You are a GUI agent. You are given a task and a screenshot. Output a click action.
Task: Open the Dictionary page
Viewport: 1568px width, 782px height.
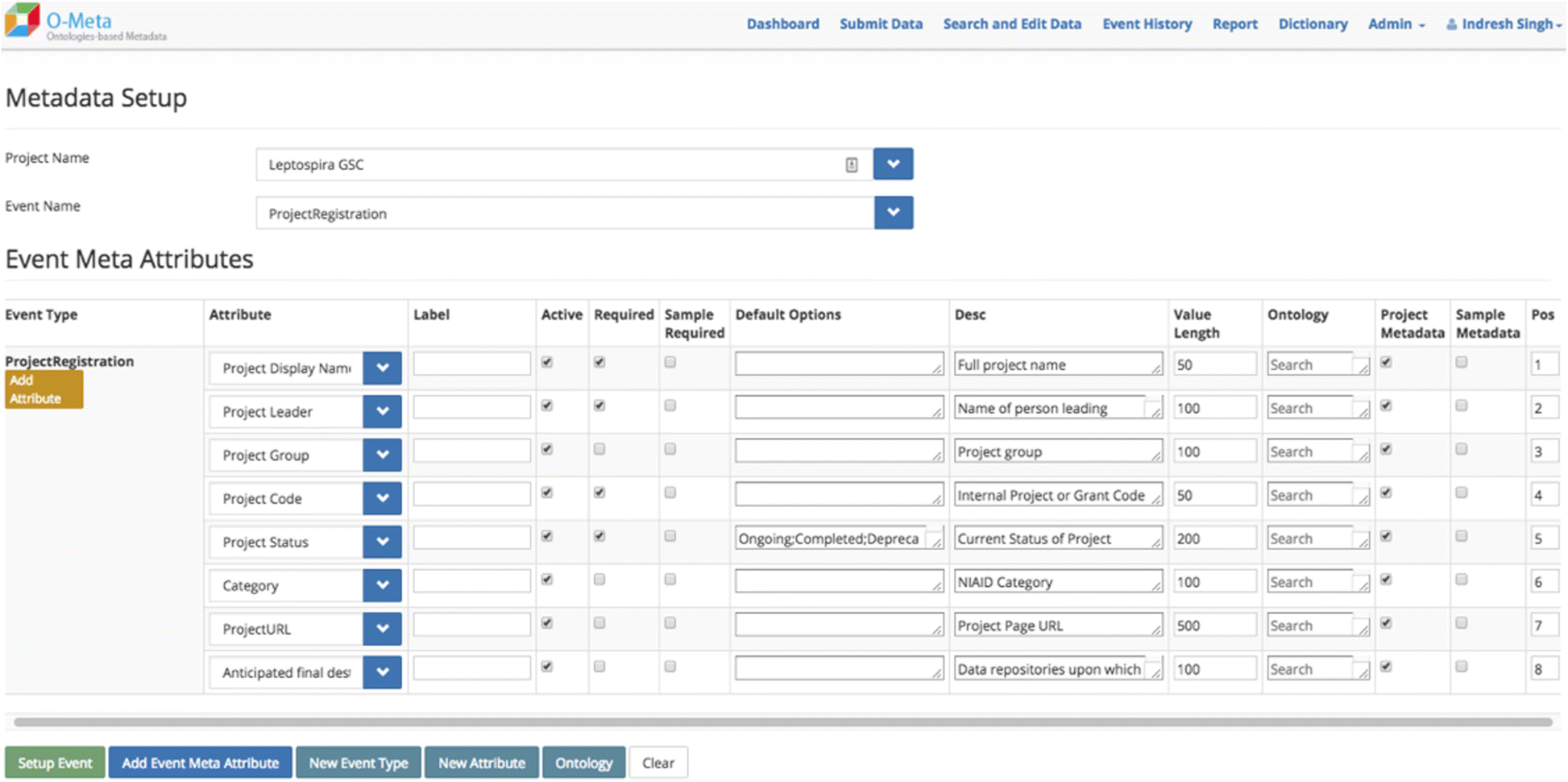pyautogui.click(x=1313, y=24)
